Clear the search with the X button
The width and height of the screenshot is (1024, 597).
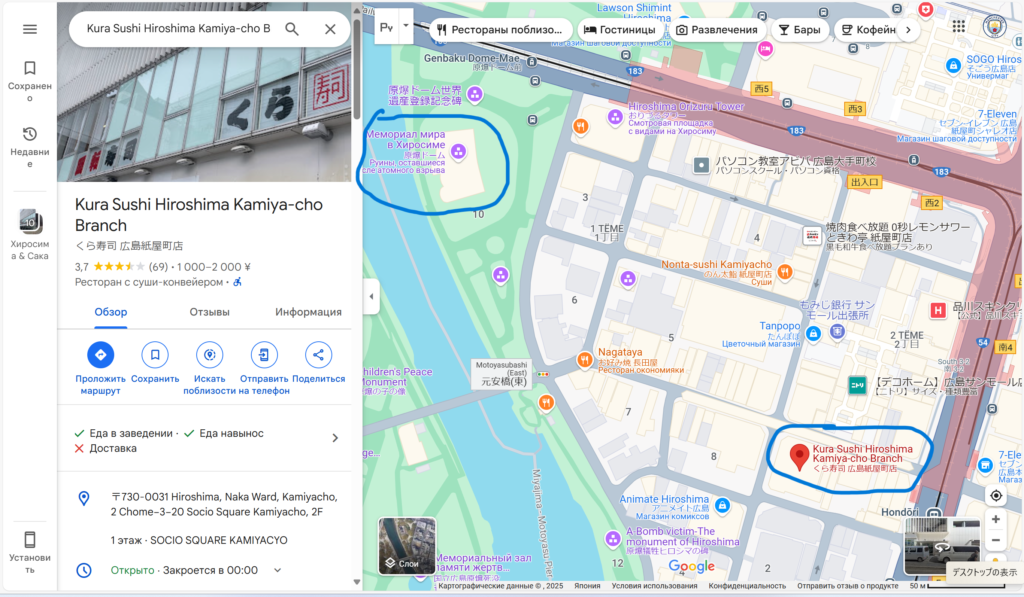(x=330, y=29)
